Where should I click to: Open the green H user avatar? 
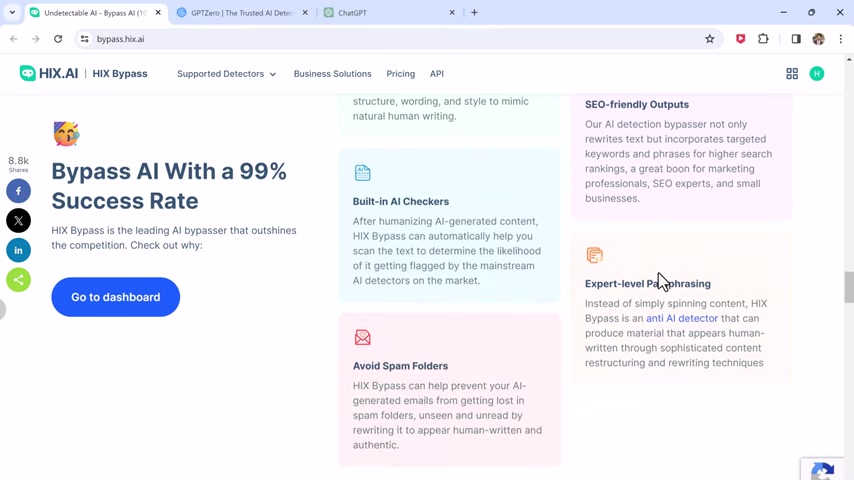[x=816, y=74]
